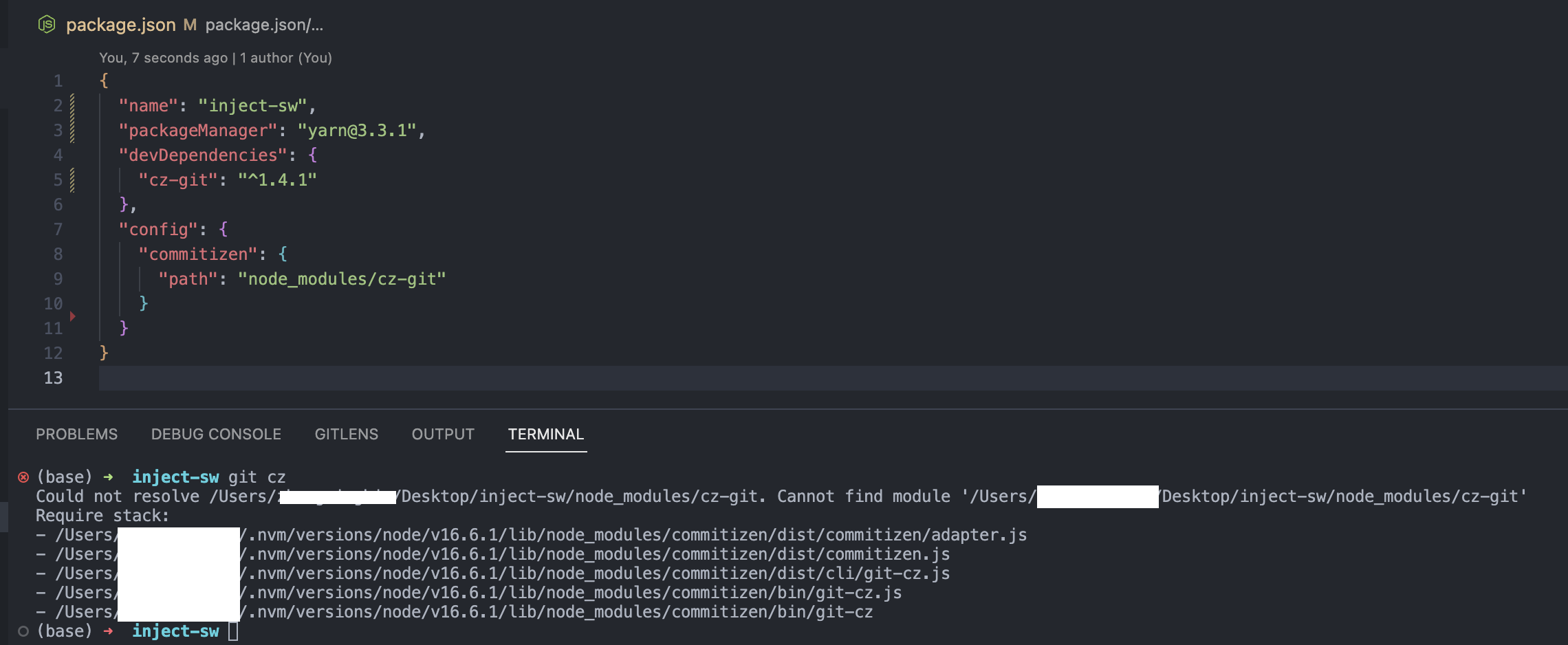Click the change indicator in the gutter on line 3

click(71, 130)
